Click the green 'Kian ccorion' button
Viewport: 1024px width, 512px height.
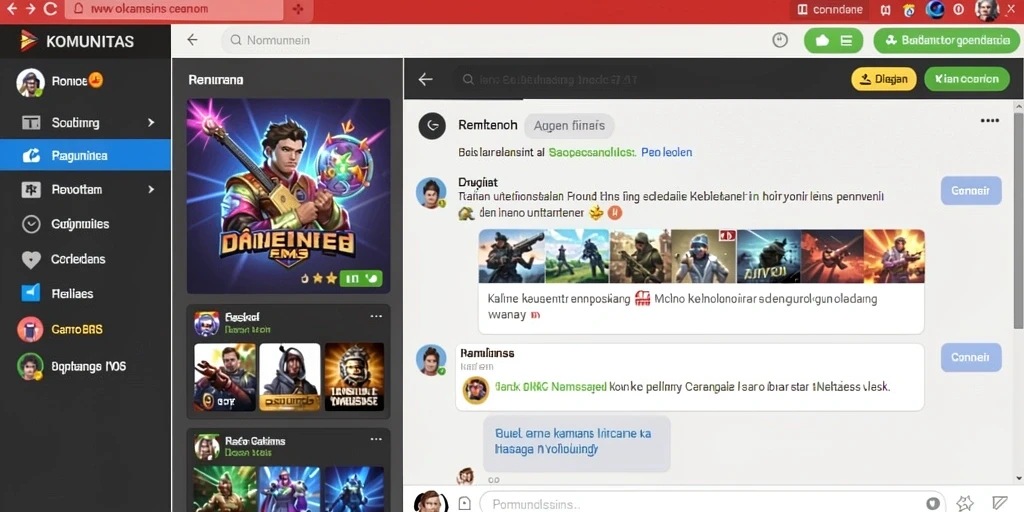point(967,79)
